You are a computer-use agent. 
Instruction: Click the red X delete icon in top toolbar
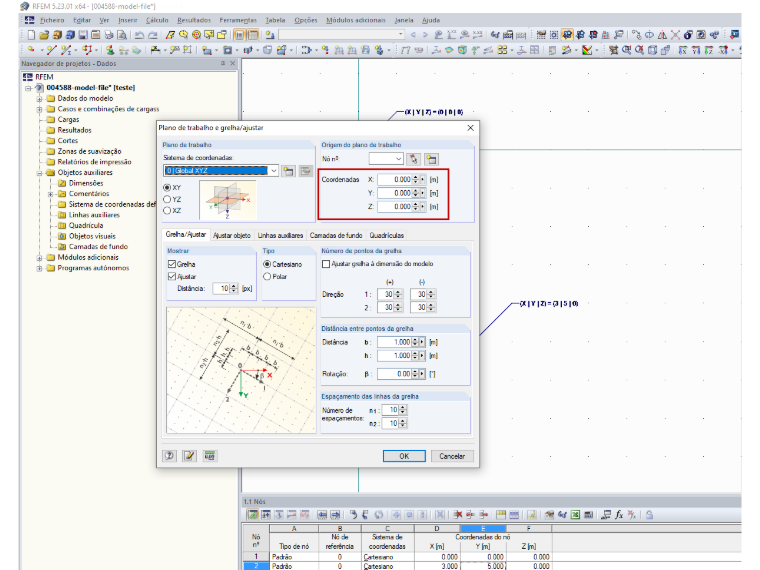point(675,35)
